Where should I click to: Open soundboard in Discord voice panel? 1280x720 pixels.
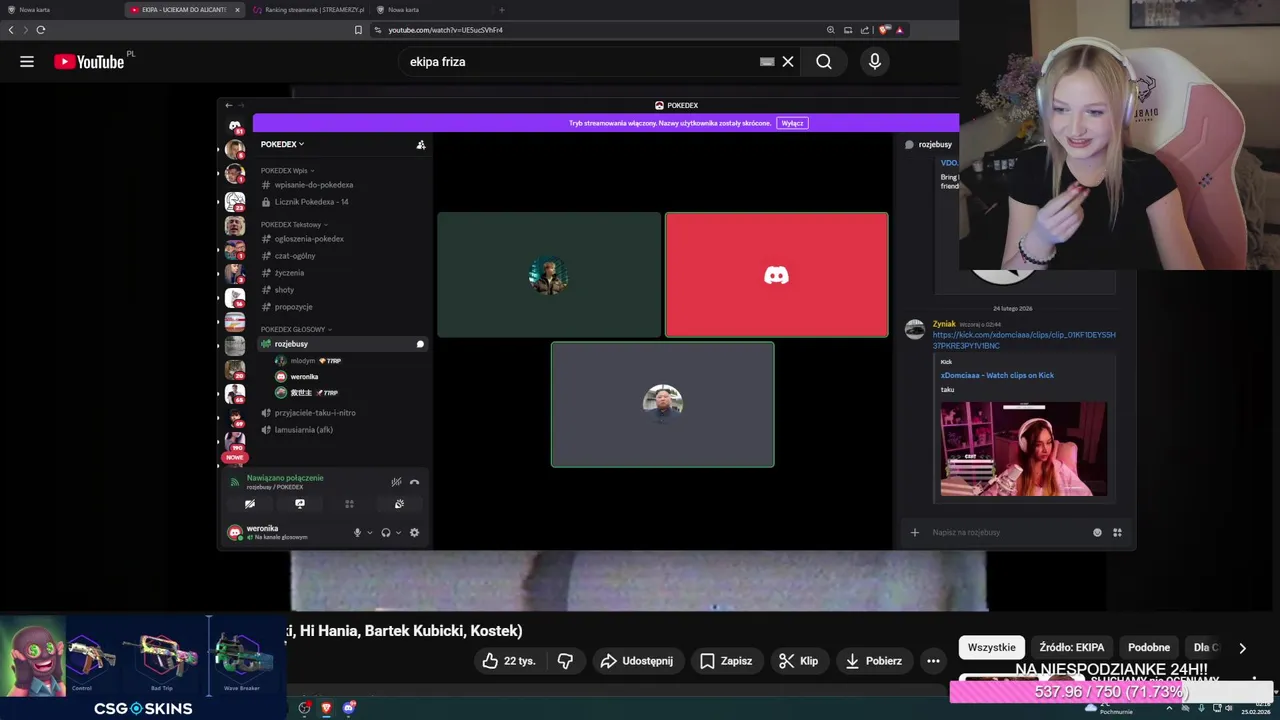tap(399, 504)
